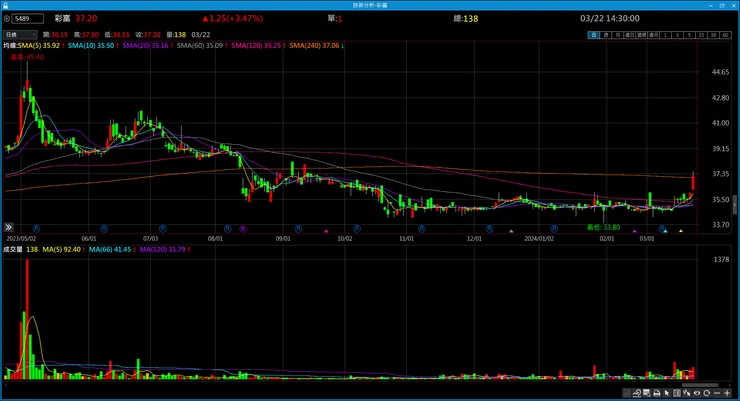Click the blue circle marker under 2023/05/02

click(36, 229)
